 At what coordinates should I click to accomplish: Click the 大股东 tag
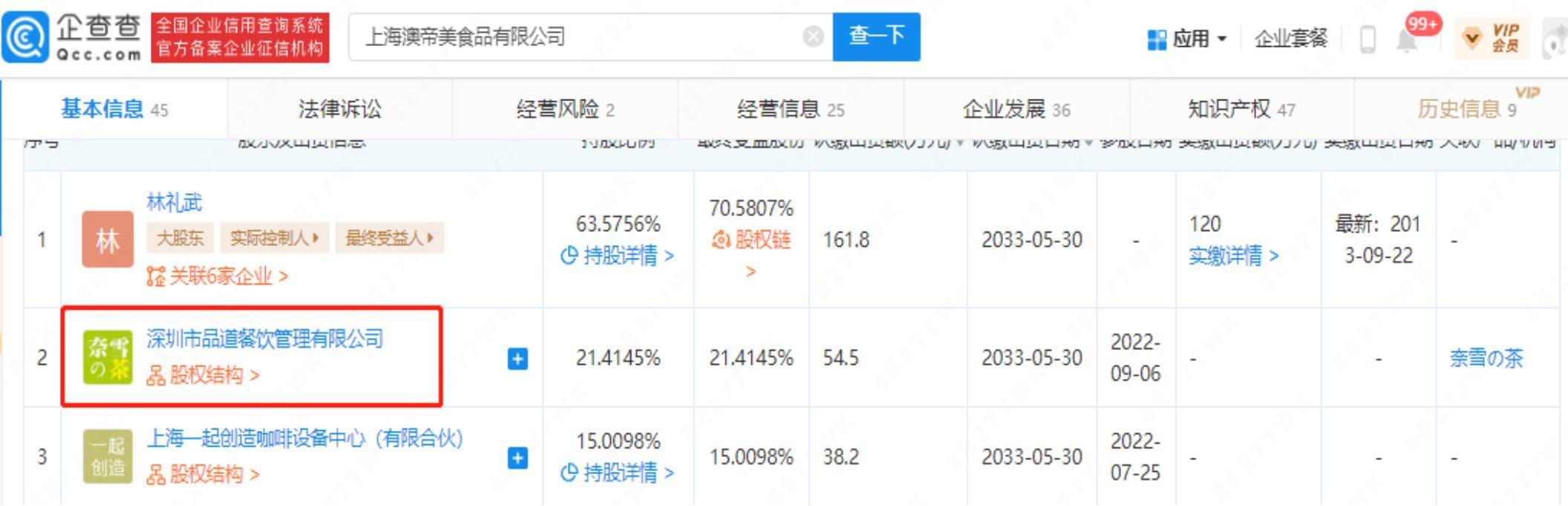point(180,238)
